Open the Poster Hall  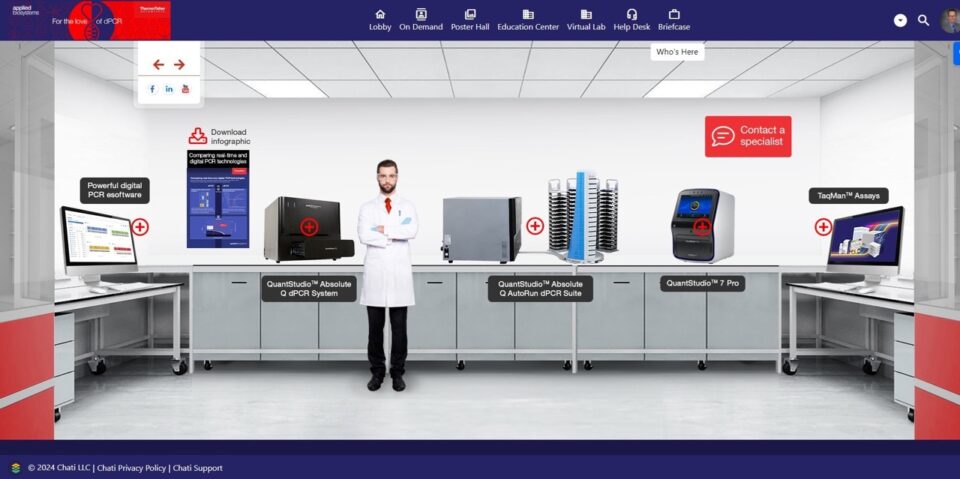(x=470, y=20)
